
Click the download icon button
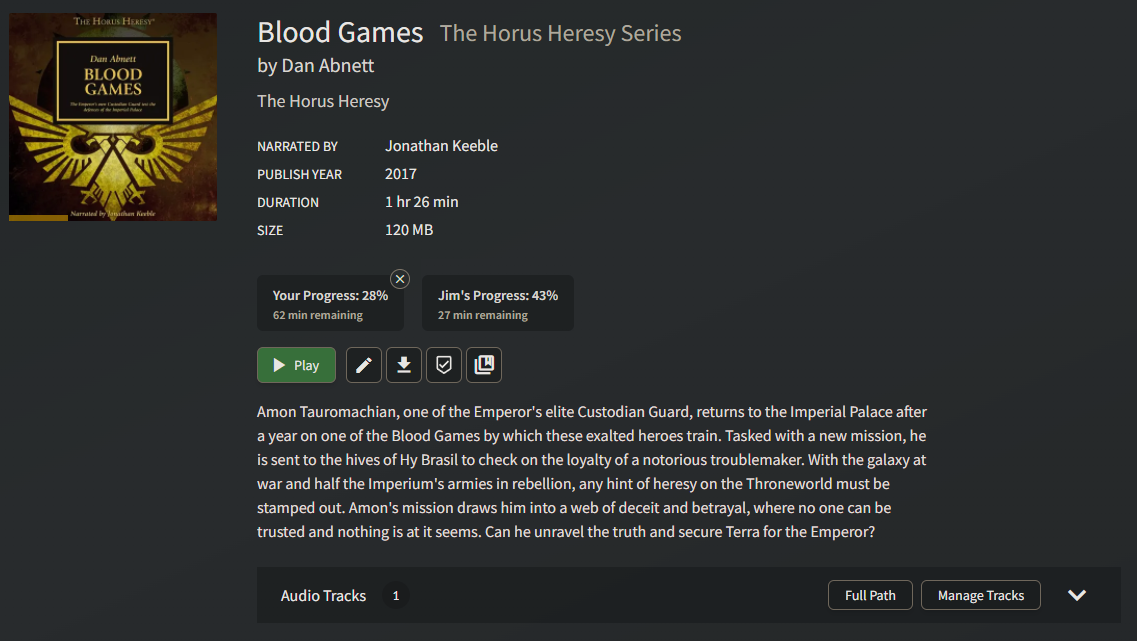(404, 365)
